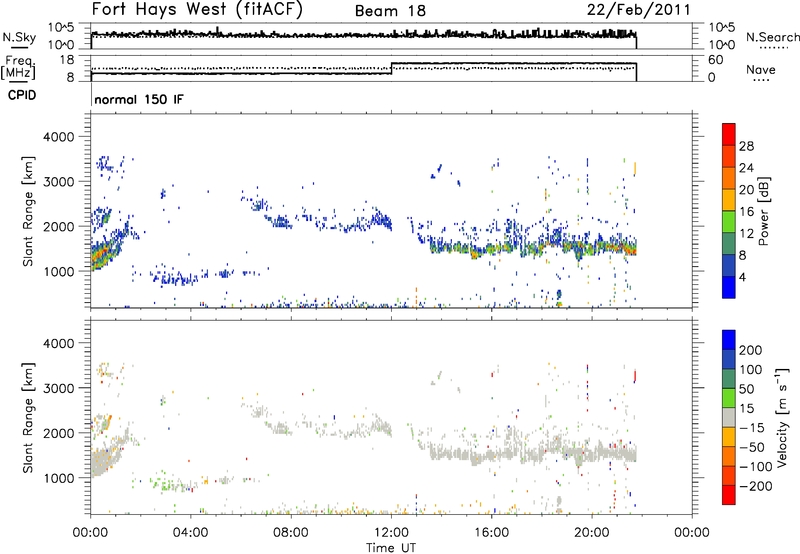This screenshot has width=800, height=554.
Task: Click the 'Beam 18' label
Action: pos(390,11)
